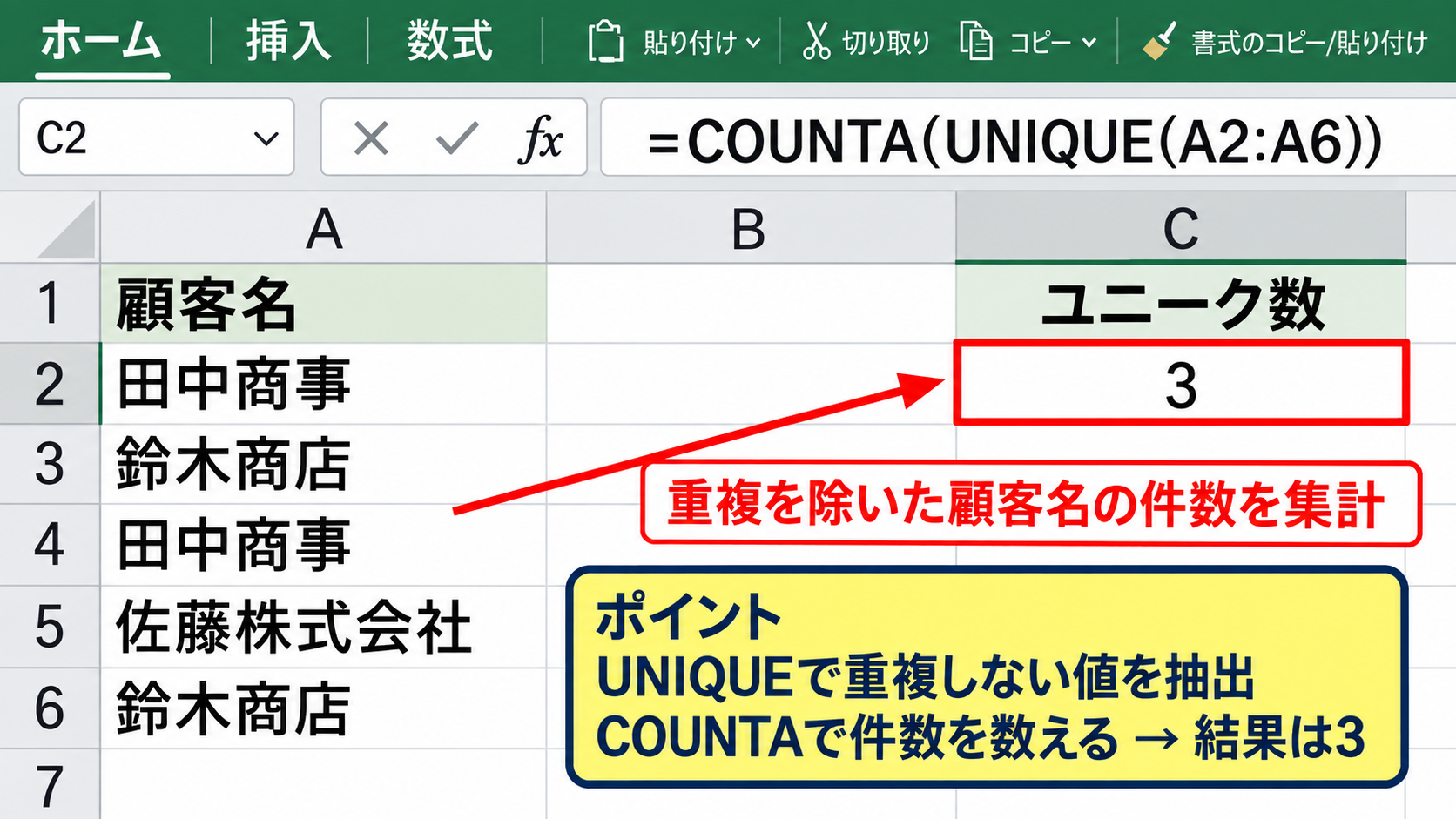Open the 挿入 tab
The width and height of the screenshot is (1456, 819).
pos(288,41)
